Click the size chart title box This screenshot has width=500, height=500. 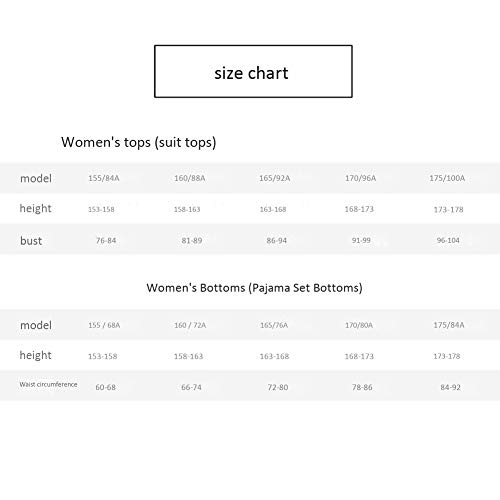[253, 71]
